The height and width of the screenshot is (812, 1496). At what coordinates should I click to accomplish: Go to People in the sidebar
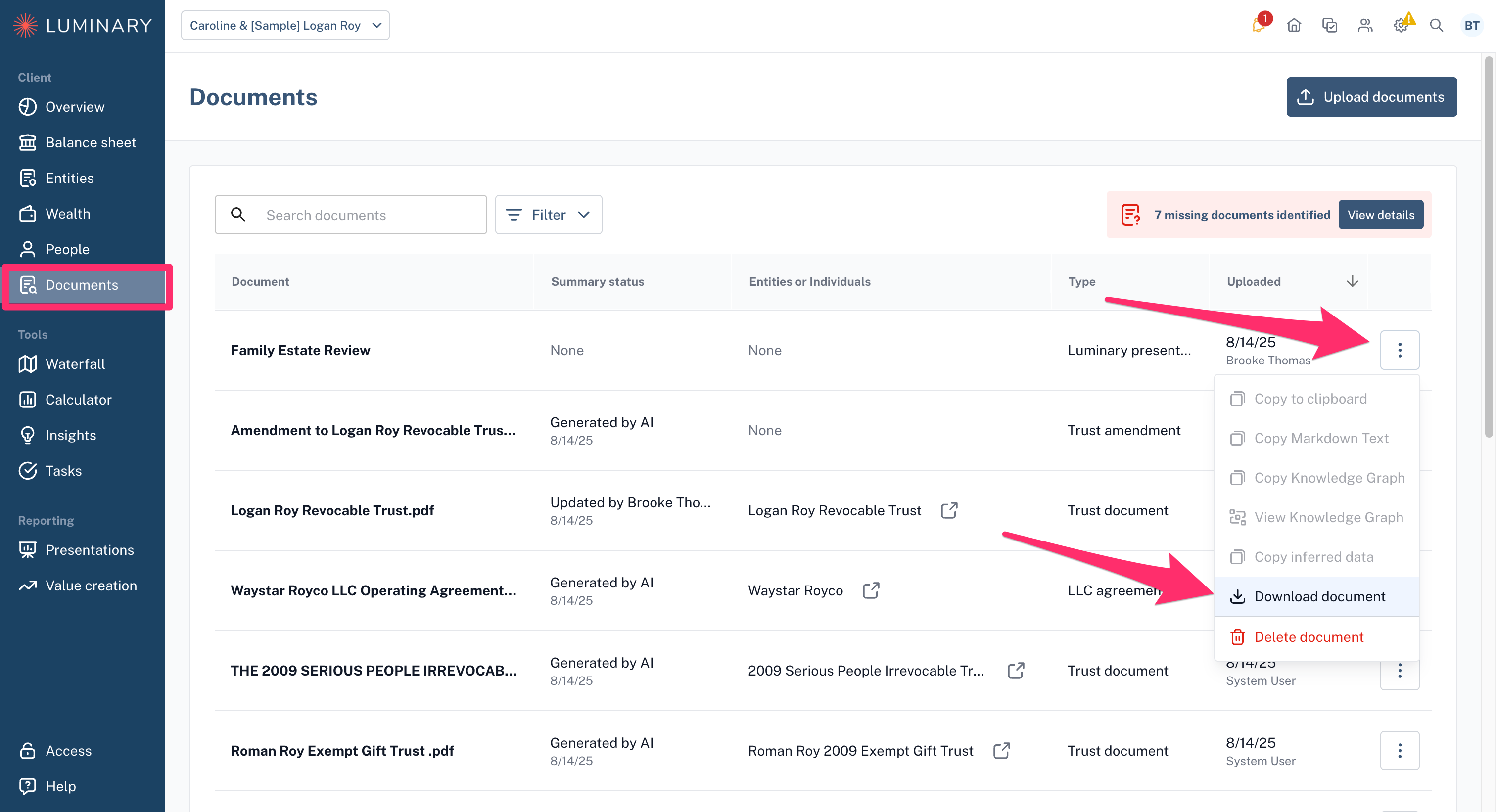tap(83, 249)
